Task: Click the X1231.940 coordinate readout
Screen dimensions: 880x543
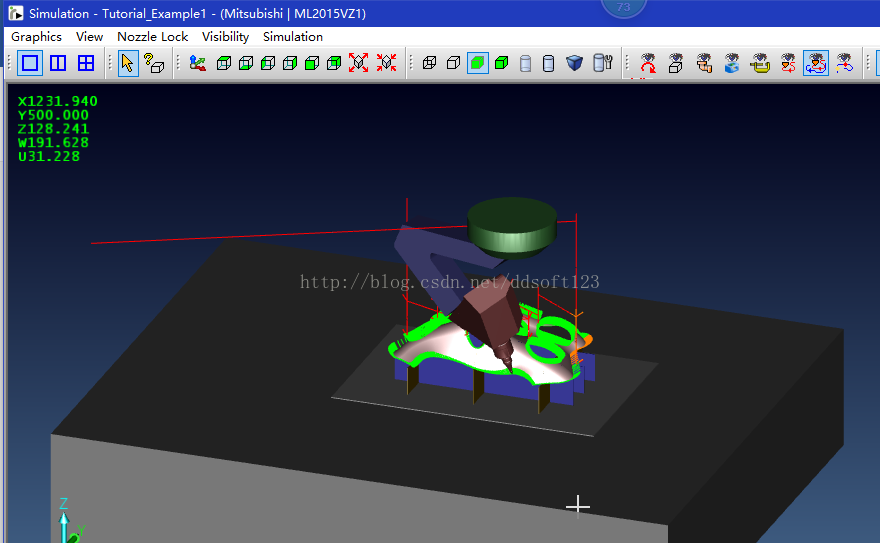Action: (x=58, y=102)
